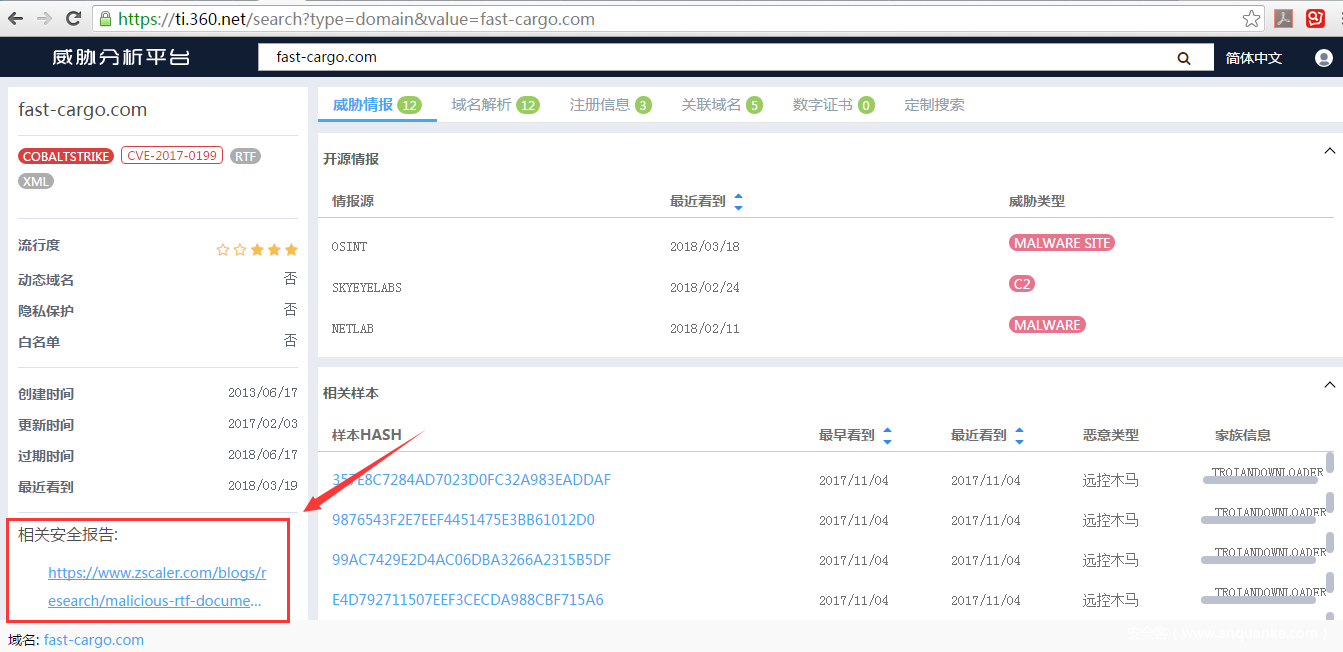Select the 创建时间 value 2013/06/17

(263, 393)
